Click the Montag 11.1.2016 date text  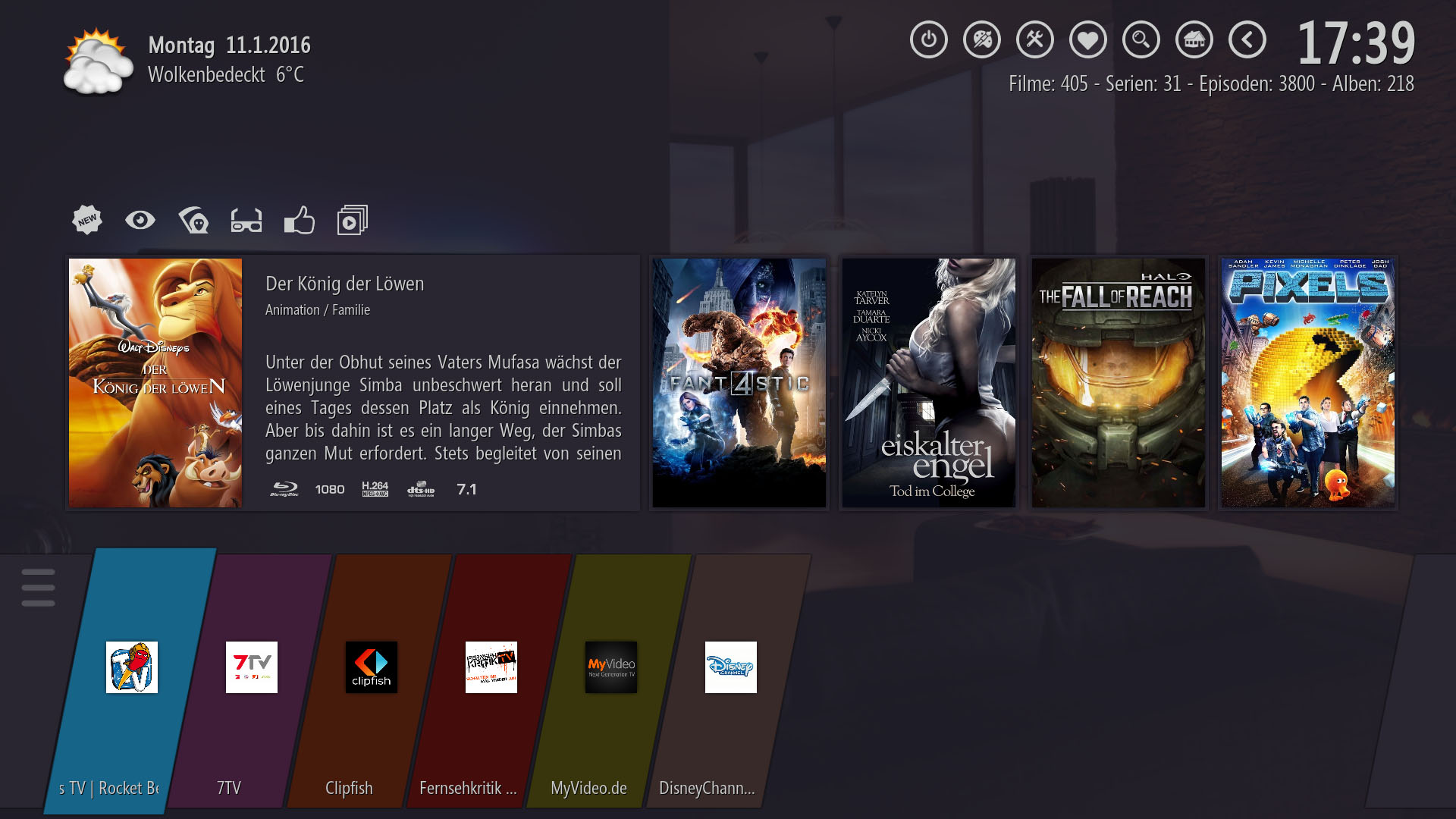[x=230, y=45]
